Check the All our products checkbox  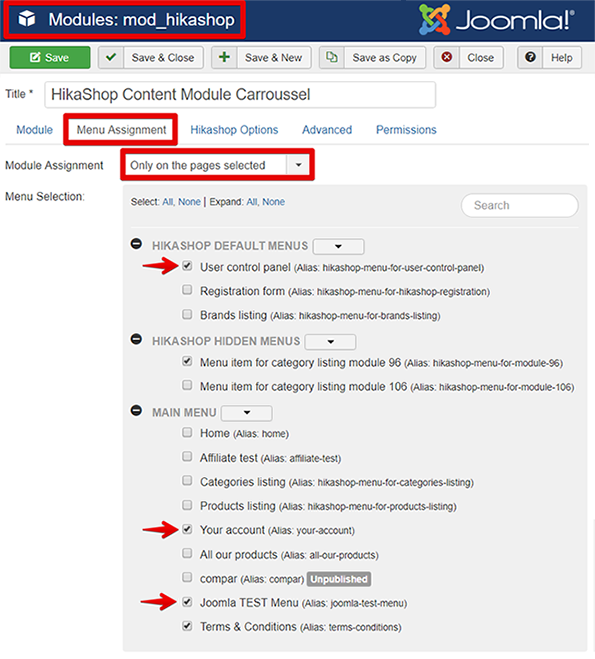point(187,554)
